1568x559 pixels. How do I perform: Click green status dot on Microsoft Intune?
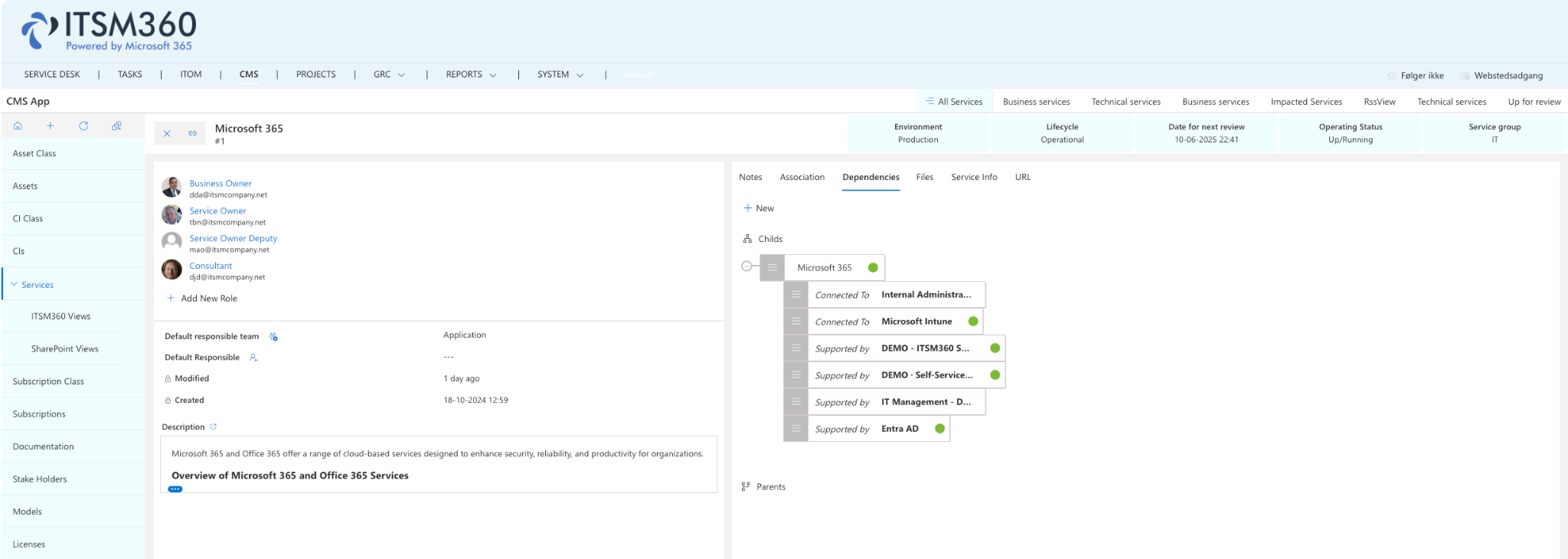(973, 322)
